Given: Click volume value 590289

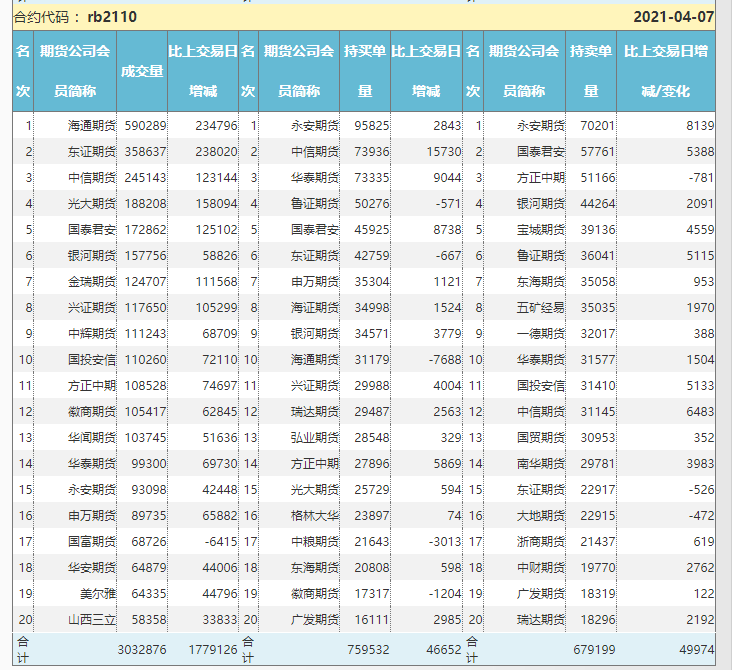Looking at the screenshot, I should click(145, 126).
